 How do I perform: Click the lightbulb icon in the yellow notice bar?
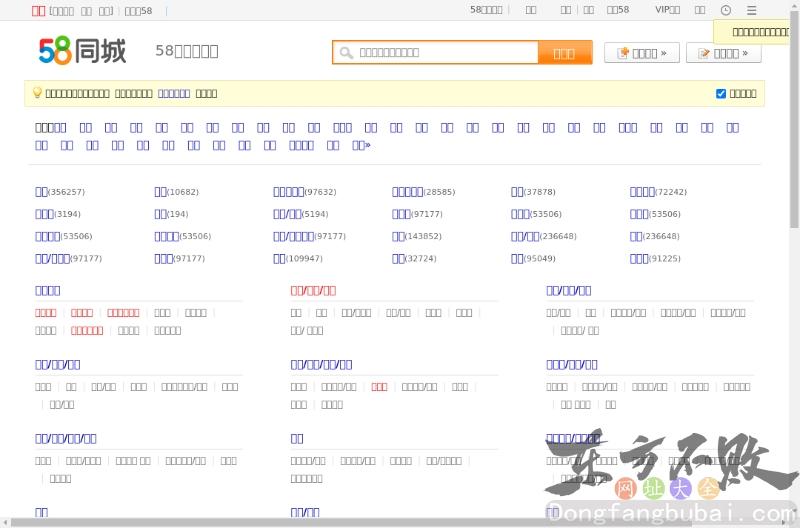click(37, 93)
